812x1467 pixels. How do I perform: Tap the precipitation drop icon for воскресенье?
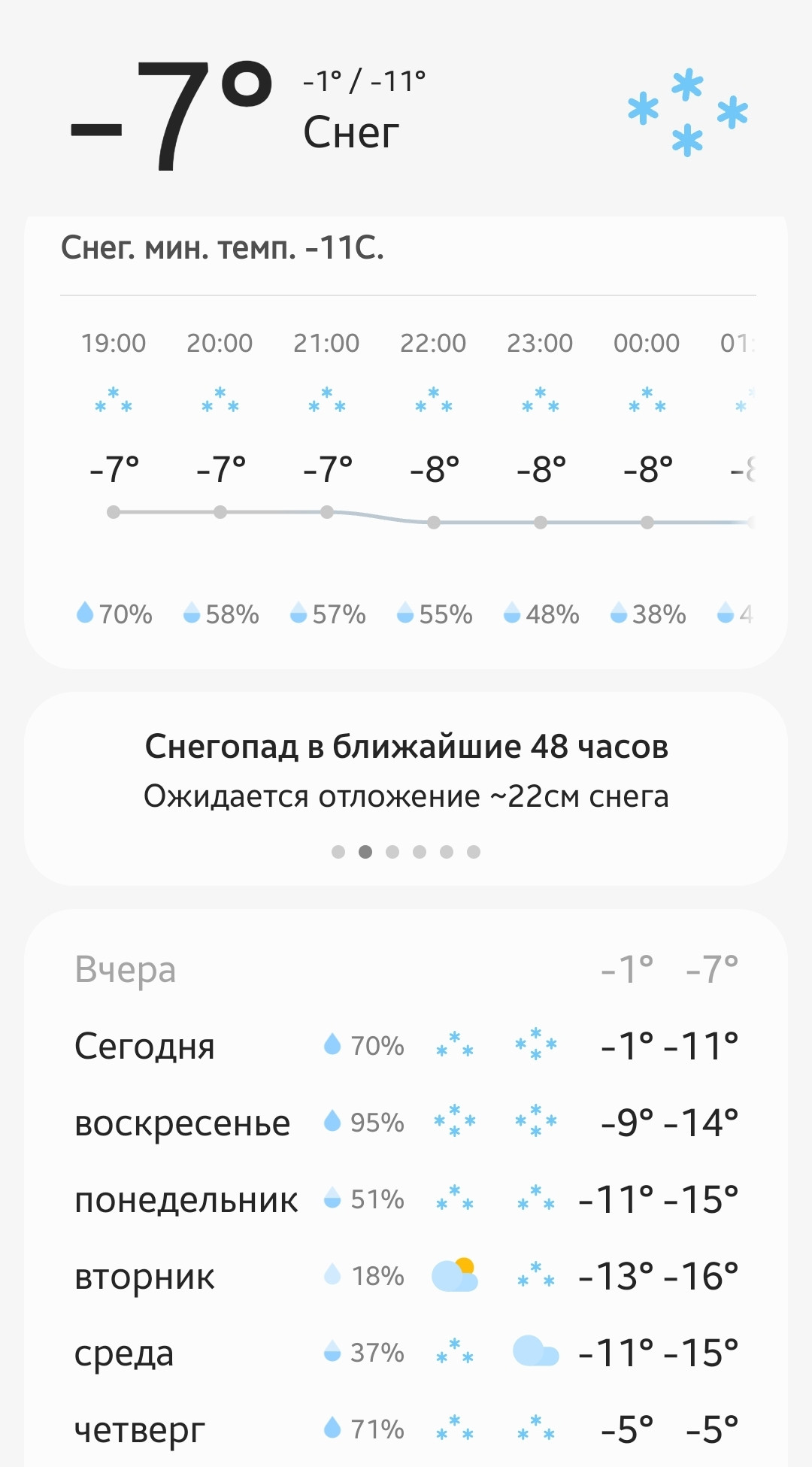point(332,1121)
